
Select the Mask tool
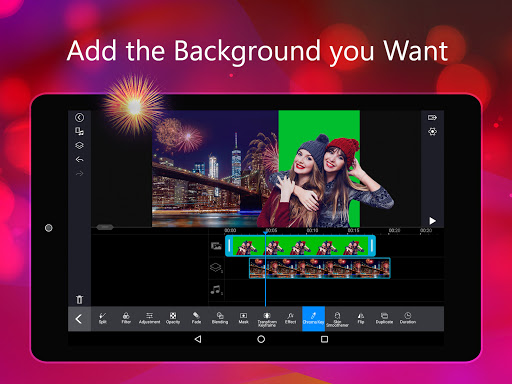point(243,319)
